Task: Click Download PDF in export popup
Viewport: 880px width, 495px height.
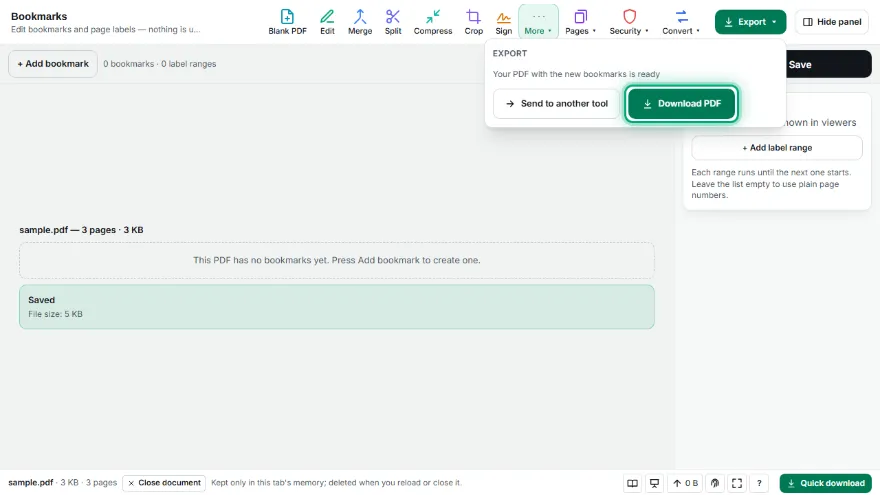Action: tap(681, 104)
